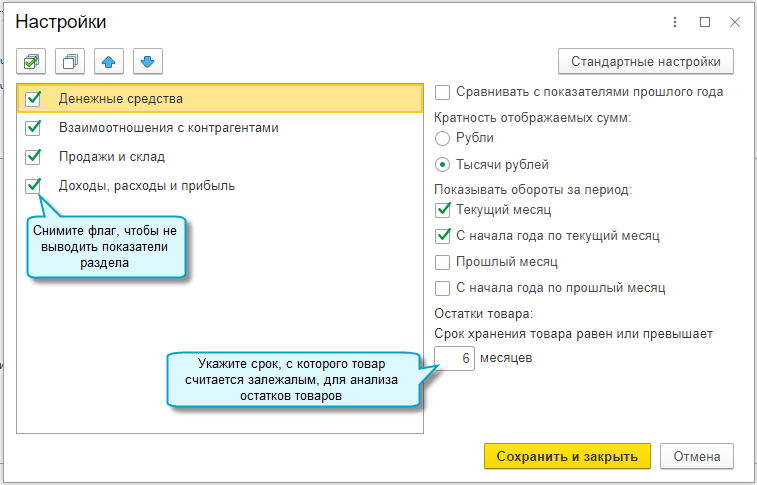Maximize the Настройки dialog window

(705, 21)
